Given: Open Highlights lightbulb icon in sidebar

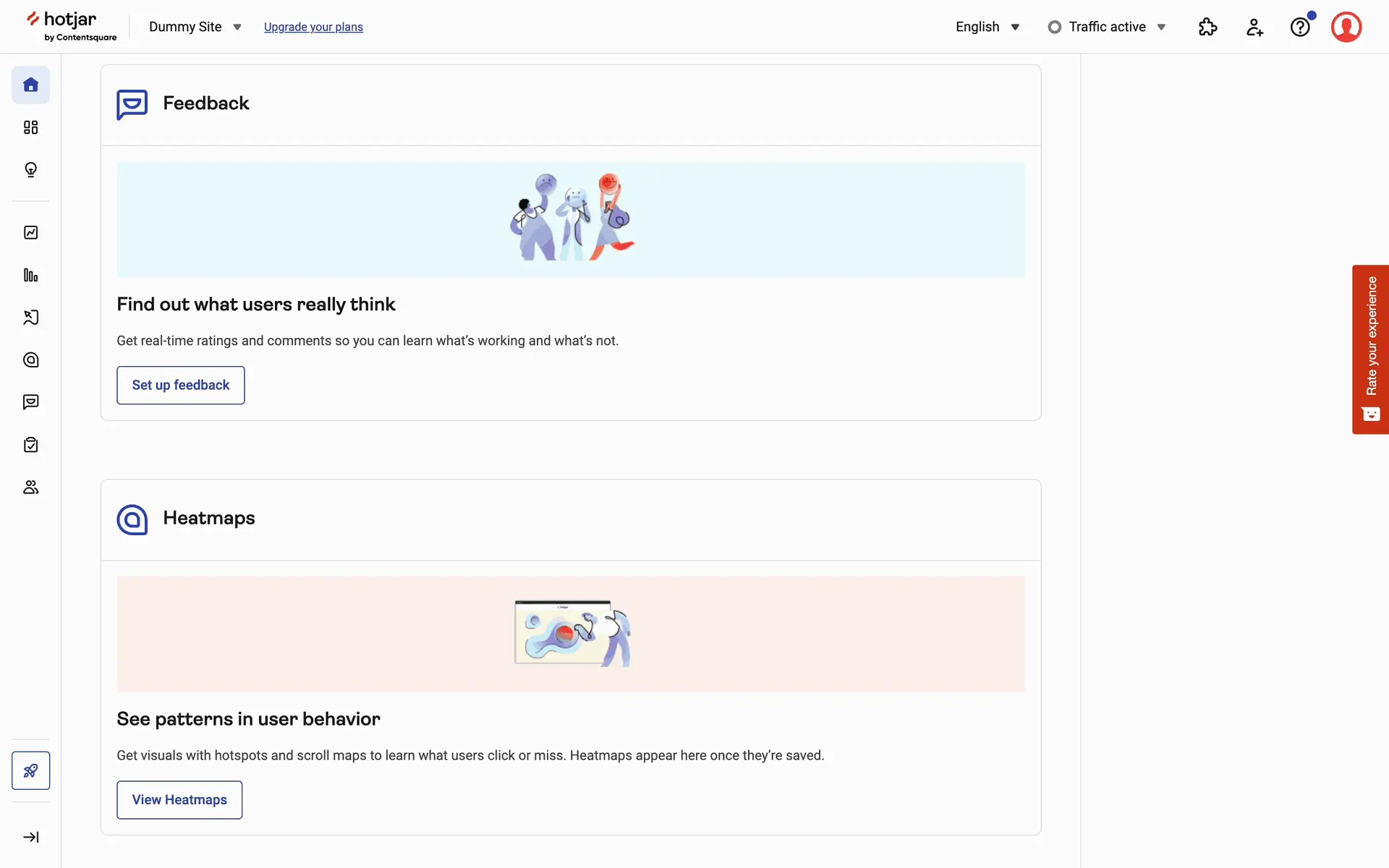Looking at the screenshot, I should 30,170.
